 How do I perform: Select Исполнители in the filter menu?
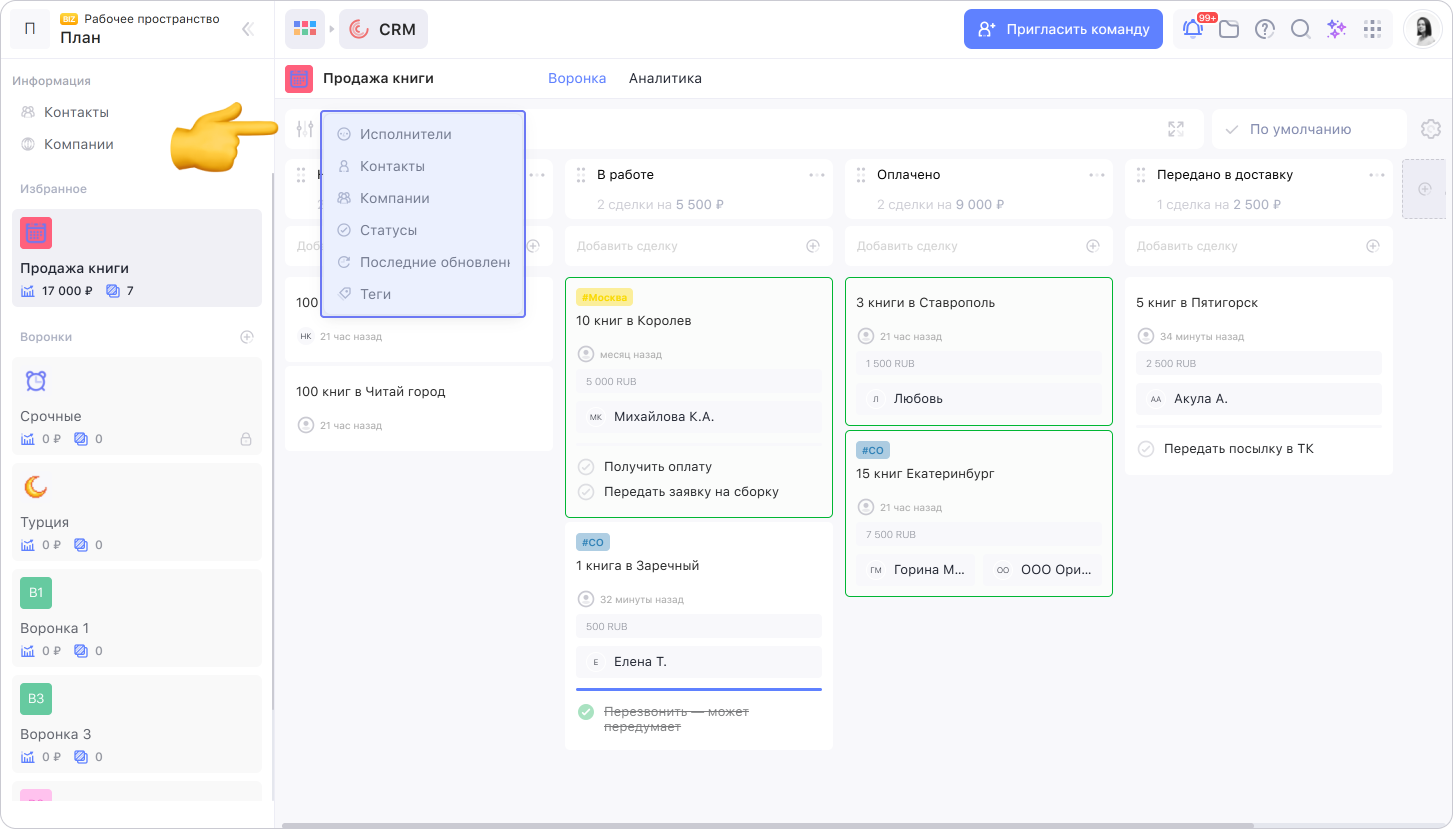coord(405,134)
